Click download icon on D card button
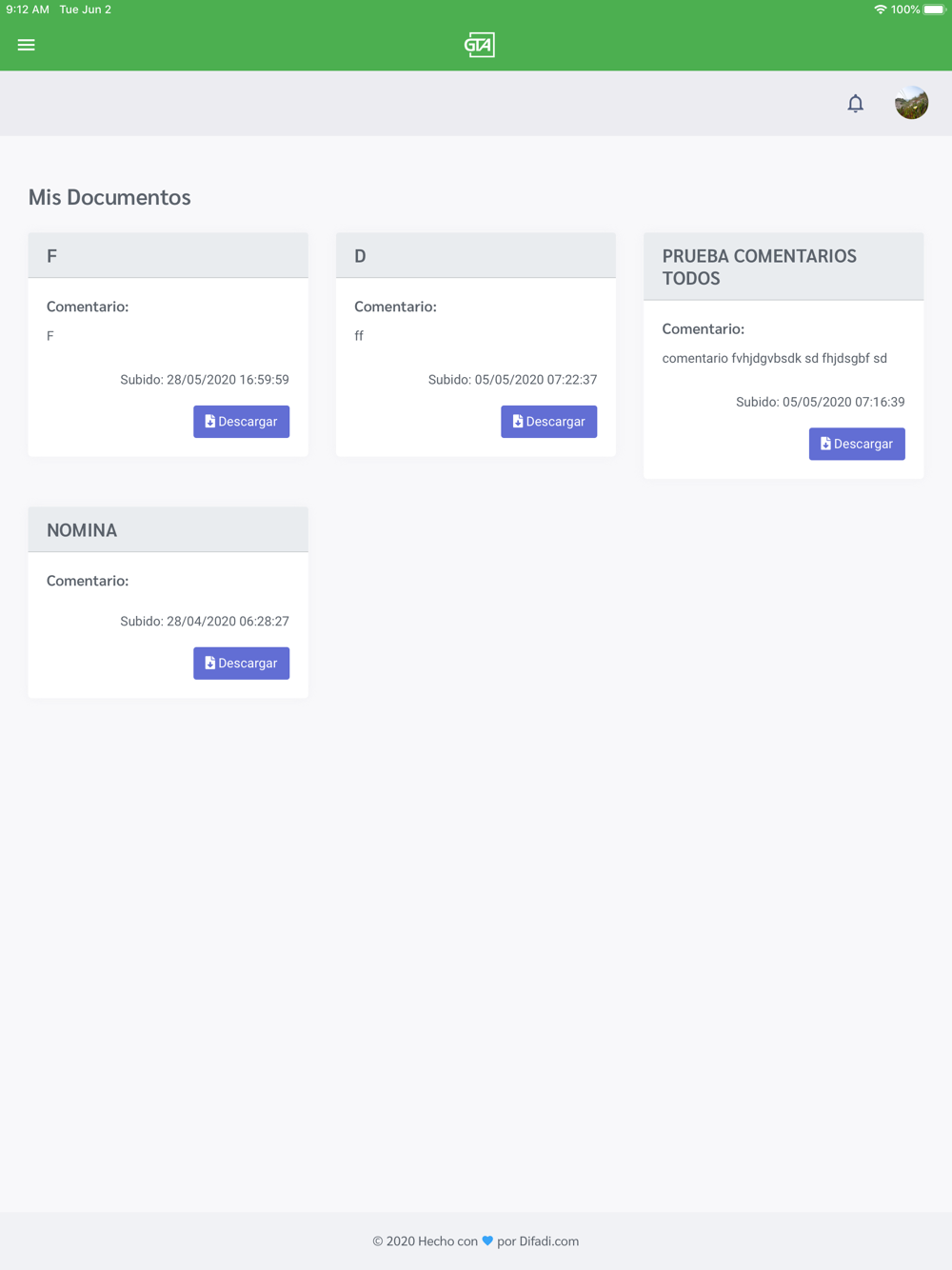This screenshot has width=952, height=1270. click(x=518, y=422)
